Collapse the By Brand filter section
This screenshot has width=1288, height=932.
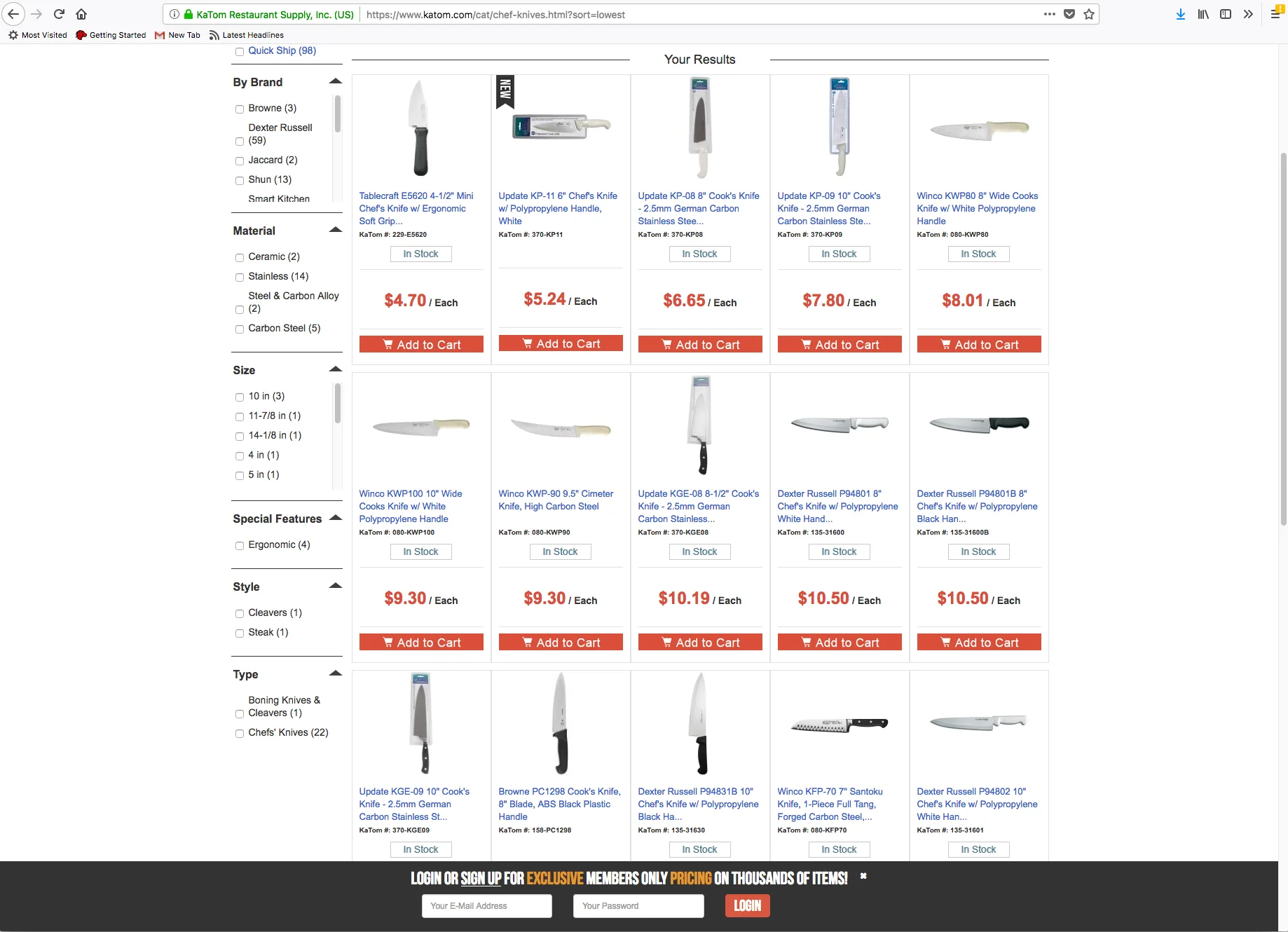(336, 81)
